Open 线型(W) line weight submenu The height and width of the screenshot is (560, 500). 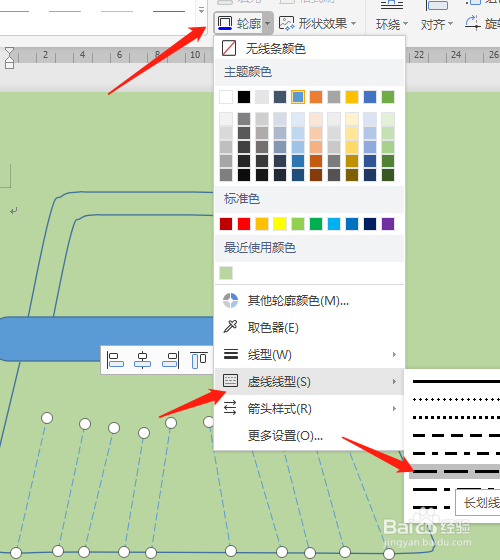(x=309, y=355)
